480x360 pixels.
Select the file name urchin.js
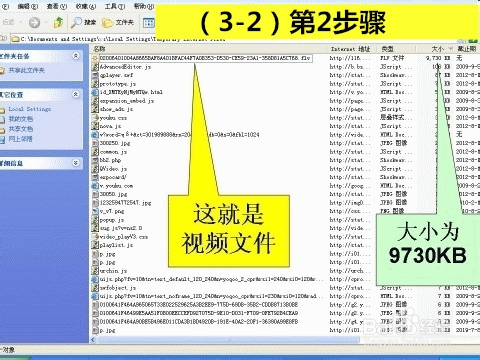[113, 271]
